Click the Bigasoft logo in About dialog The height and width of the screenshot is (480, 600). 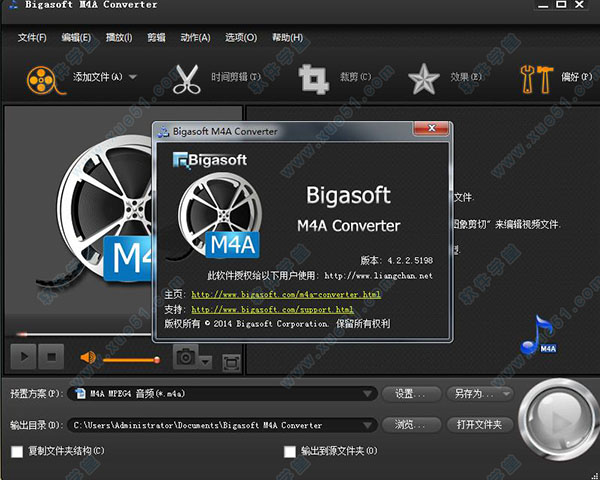coord(210,160)
